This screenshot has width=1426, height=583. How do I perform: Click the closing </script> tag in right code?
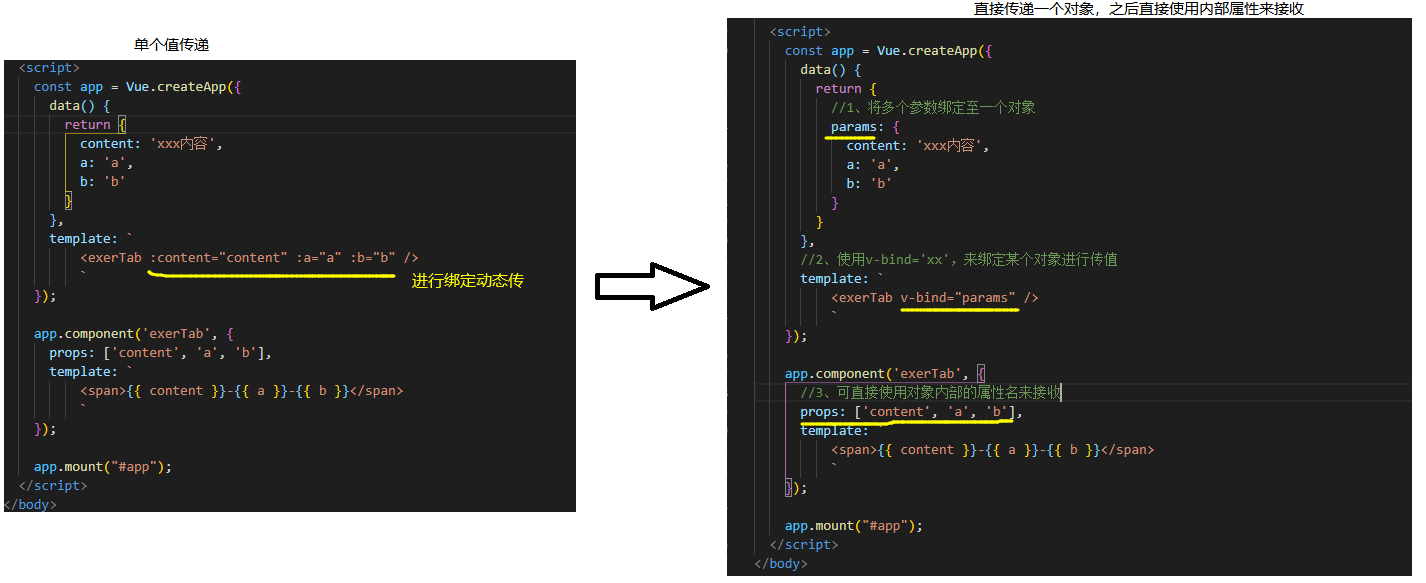point(804,544)
